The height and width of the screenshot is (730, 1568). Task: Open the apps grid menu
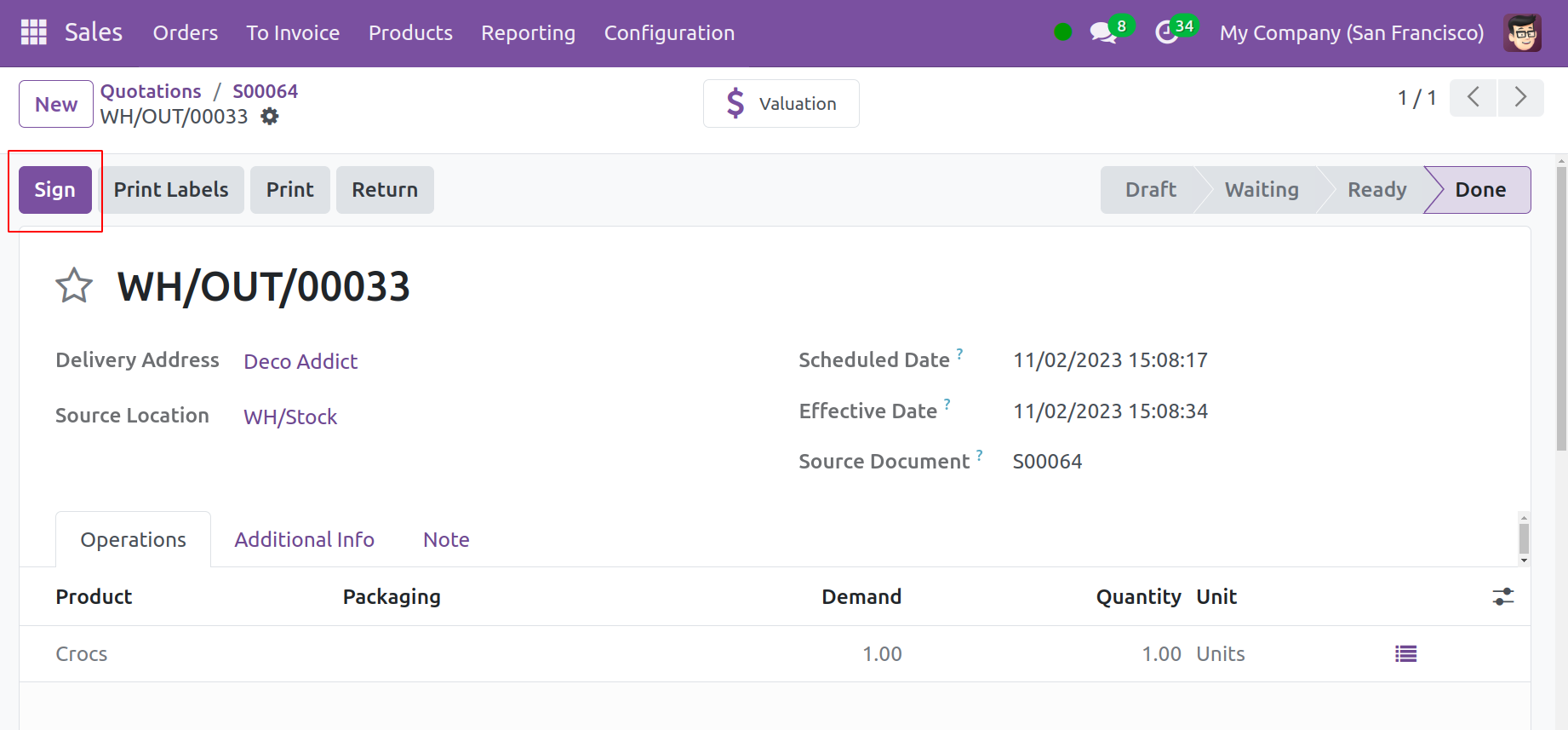33,32
